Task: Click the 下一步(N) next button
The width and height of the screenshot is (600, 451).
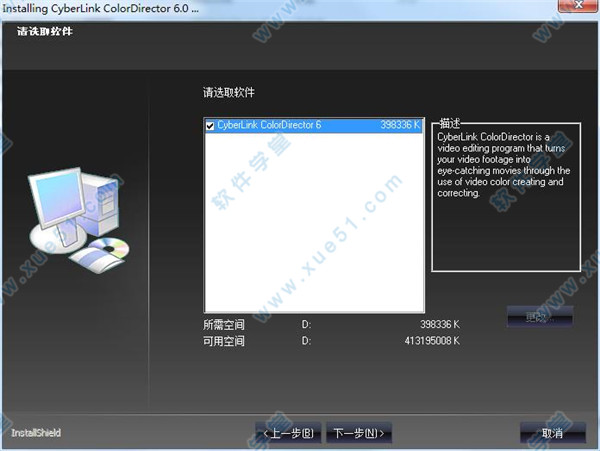Action: click(x=360, y=433)
